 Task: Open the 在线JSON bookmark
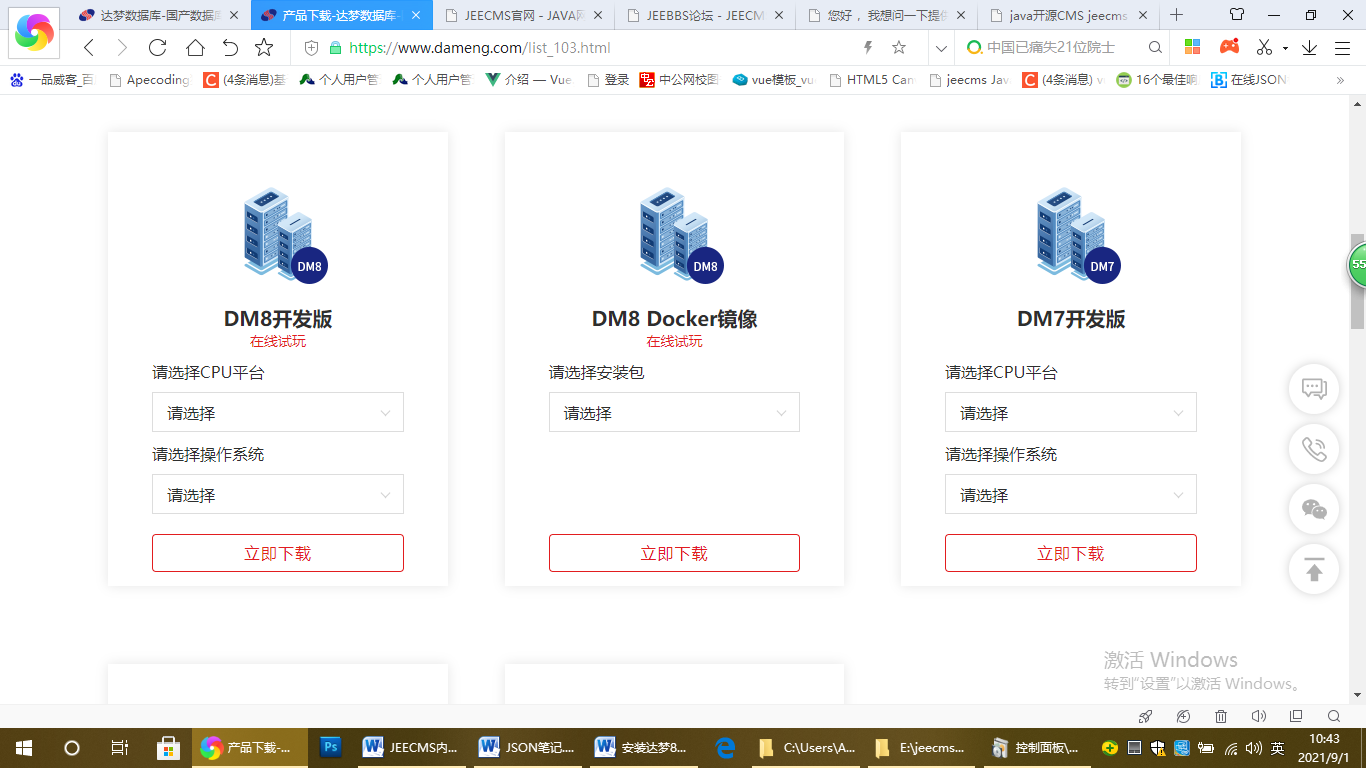(x=1248, y=80)
